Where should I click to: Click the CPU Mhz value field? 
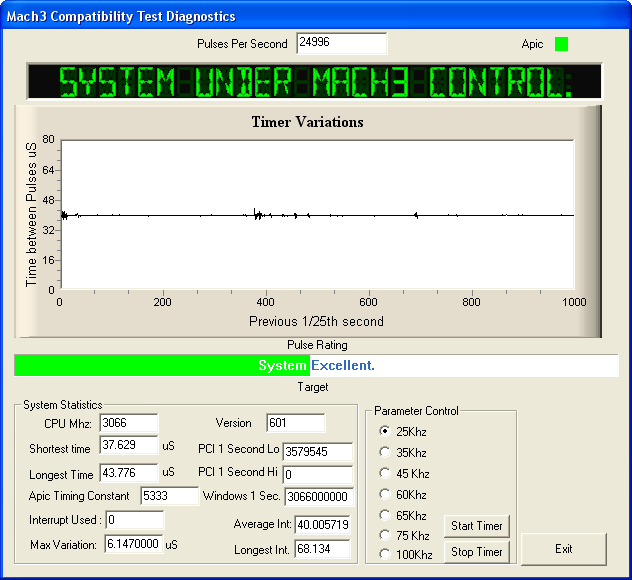coord(128,423)
